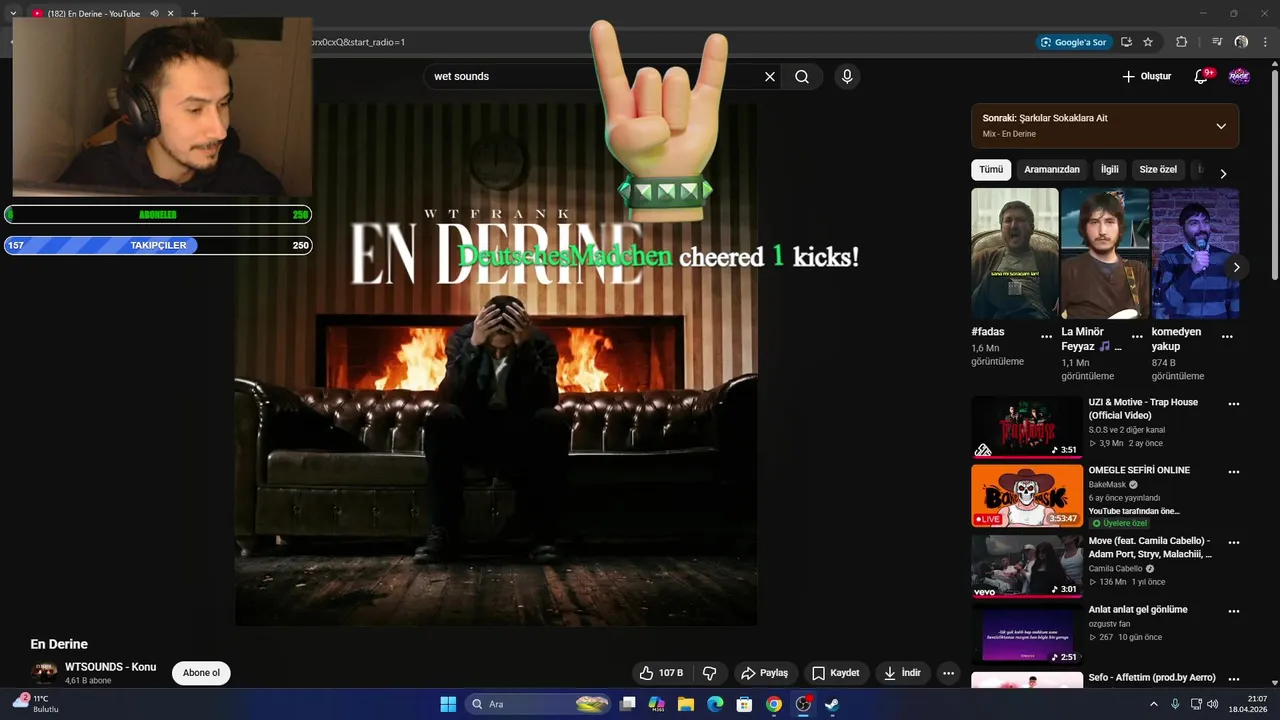Open File Explorer from the taskbar

(x=686, y=704)
